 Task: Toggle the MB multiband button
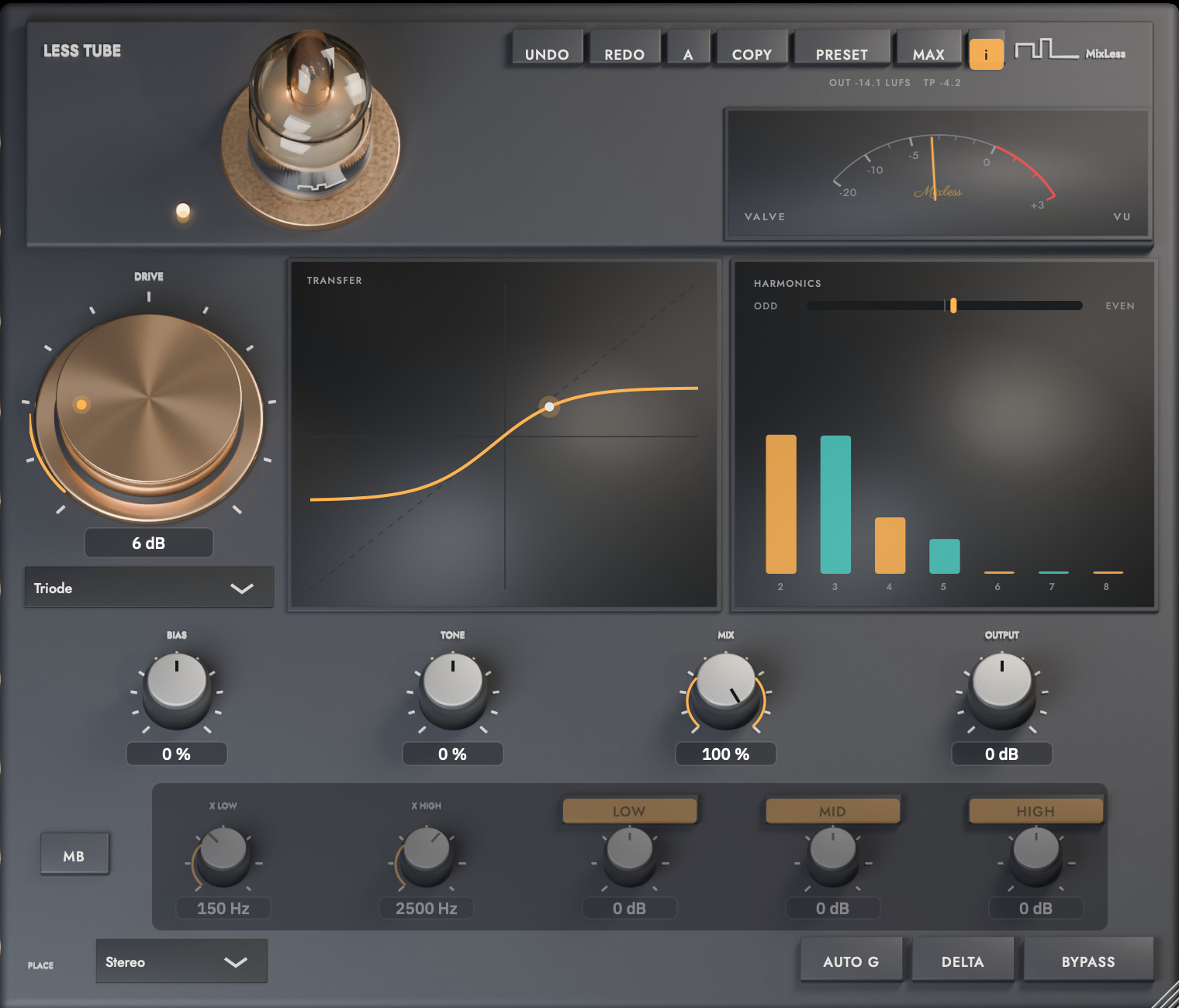click(x=74, y=854)
